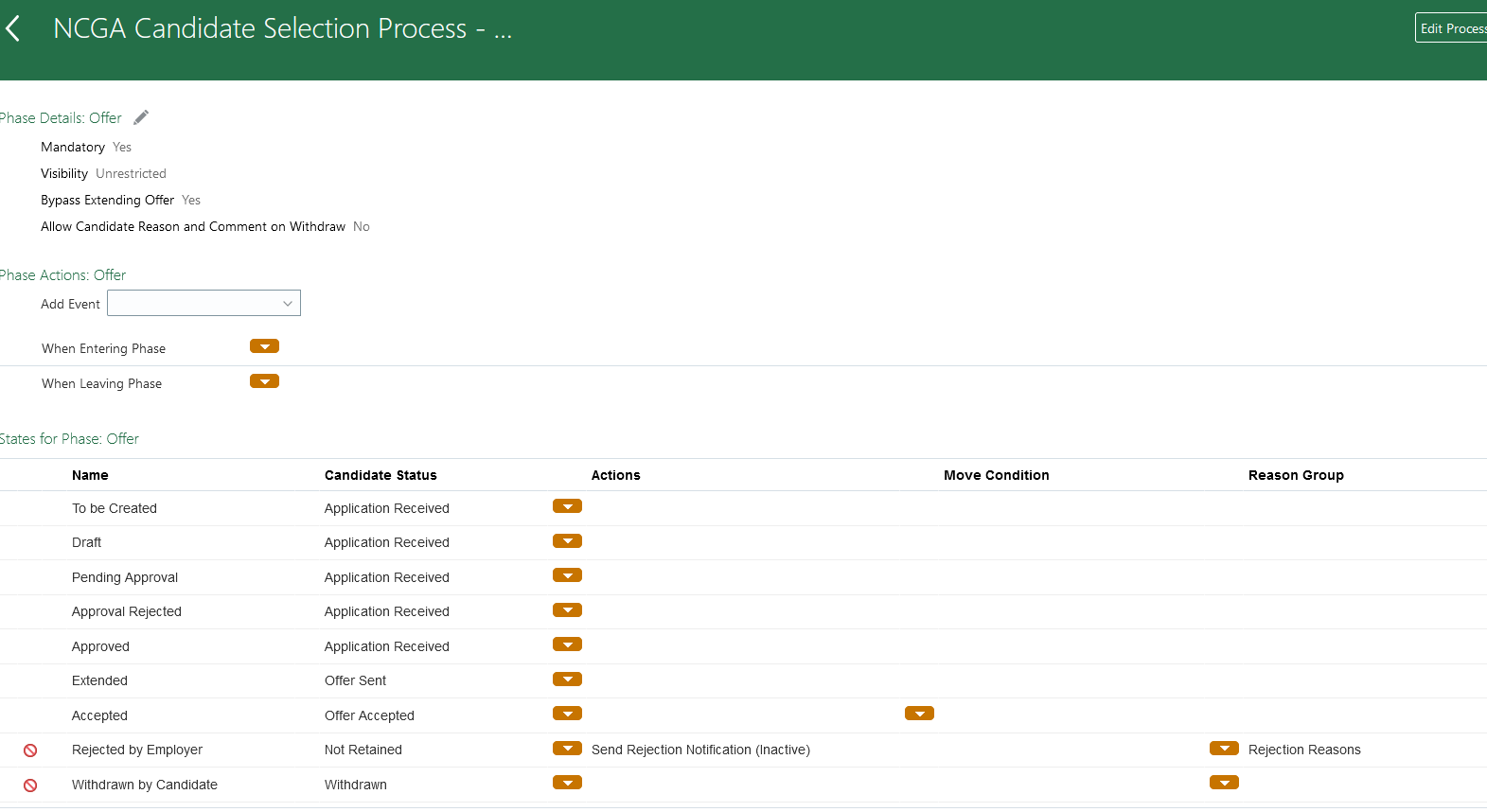Click the Rejection Reasons reason group
This screenshot has height=812, width=1487.
(1304, 750)
